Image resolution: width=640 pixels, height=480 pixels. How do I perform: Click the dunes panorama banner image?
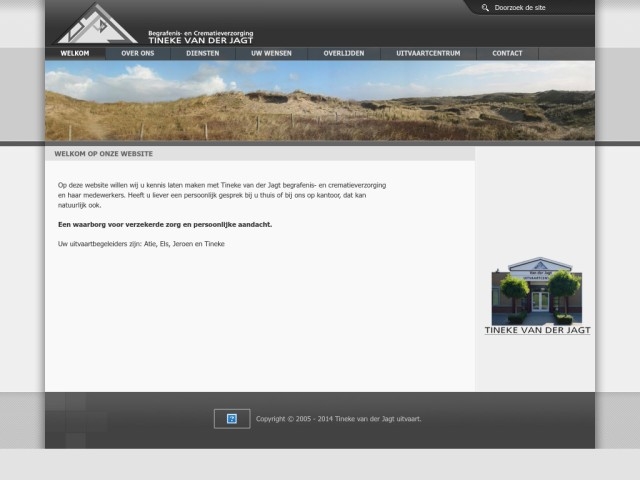(x=320, y=100)
